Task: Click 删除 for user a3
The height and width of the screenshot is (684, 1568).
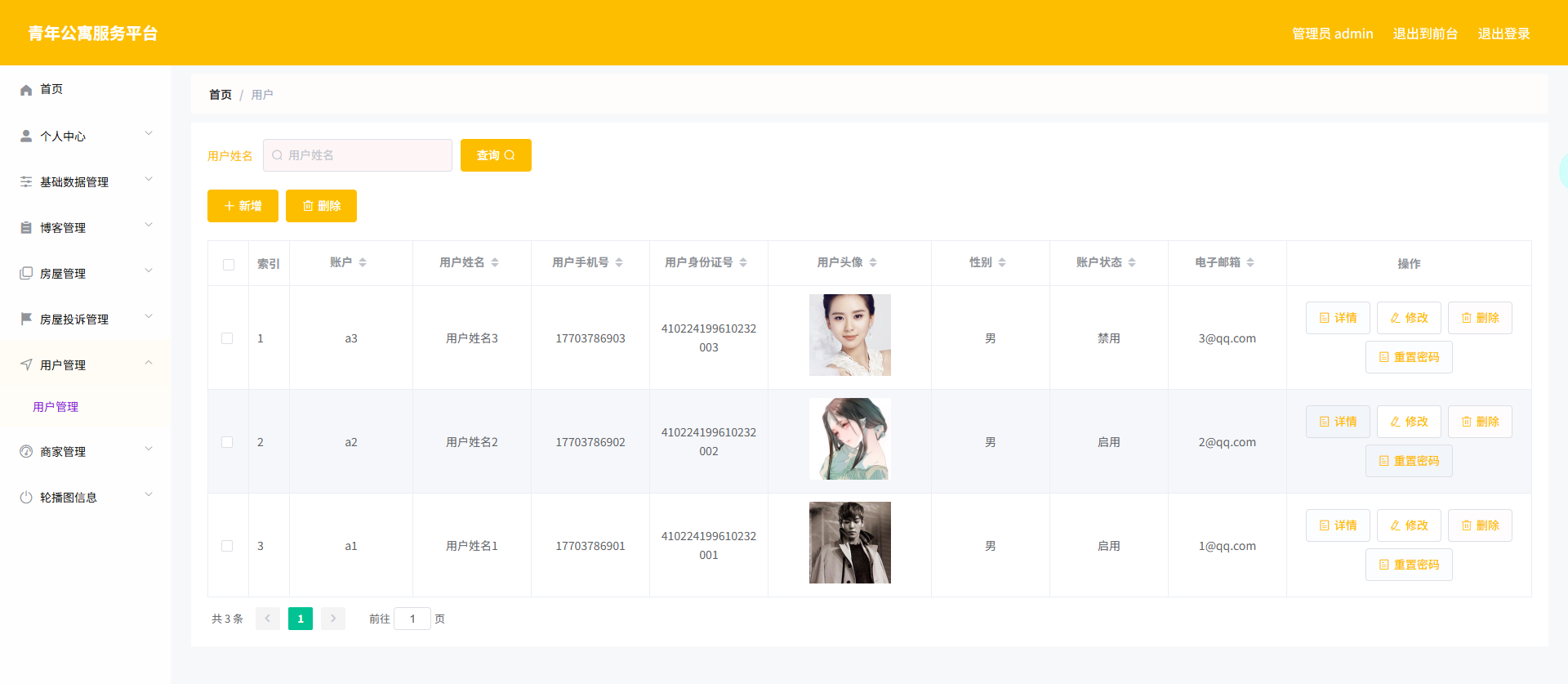Action: click(x=1480, y=318)
